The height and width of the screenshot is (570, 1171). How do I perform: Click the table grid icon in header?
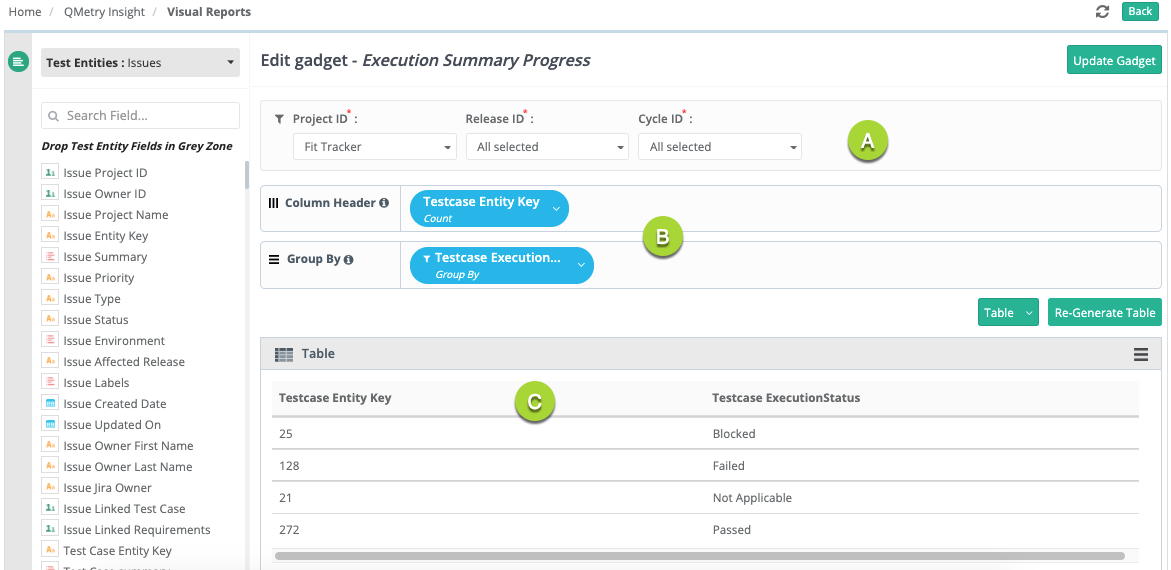tap(284, 354)
